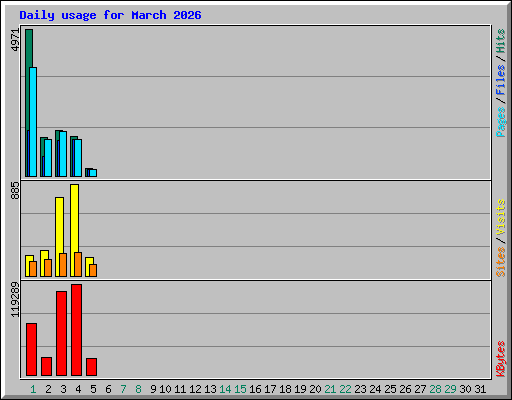Image resolution: width=512 pixels, height=400 pixels.
Task: Click day 6 on the x-axis
Action: (x=108, y=389)
